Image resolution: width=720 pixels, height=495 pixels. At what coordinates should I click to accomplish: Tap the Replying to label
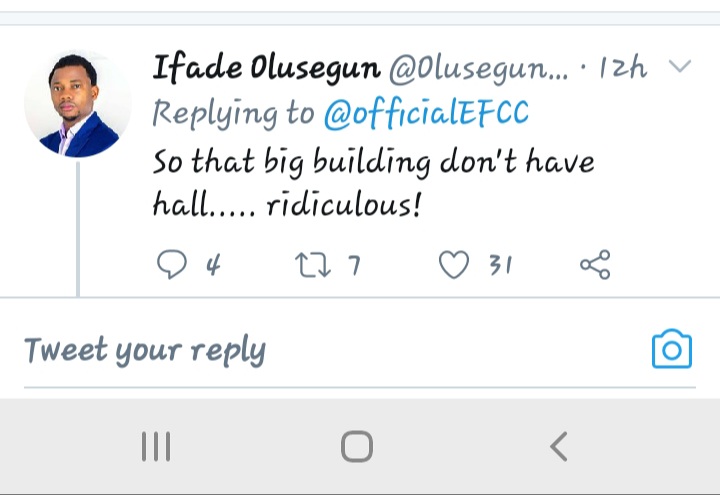233,114
